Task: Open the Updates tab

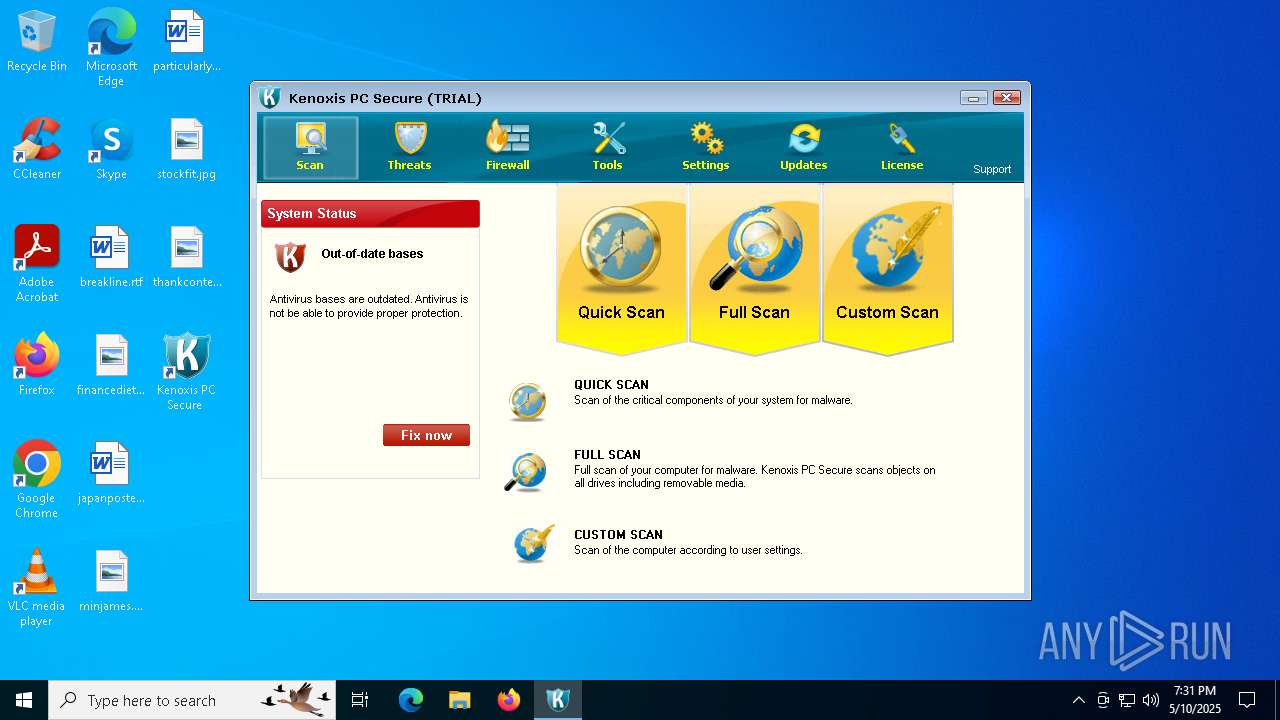Action: pyautogui.click(x=804, y=147)
